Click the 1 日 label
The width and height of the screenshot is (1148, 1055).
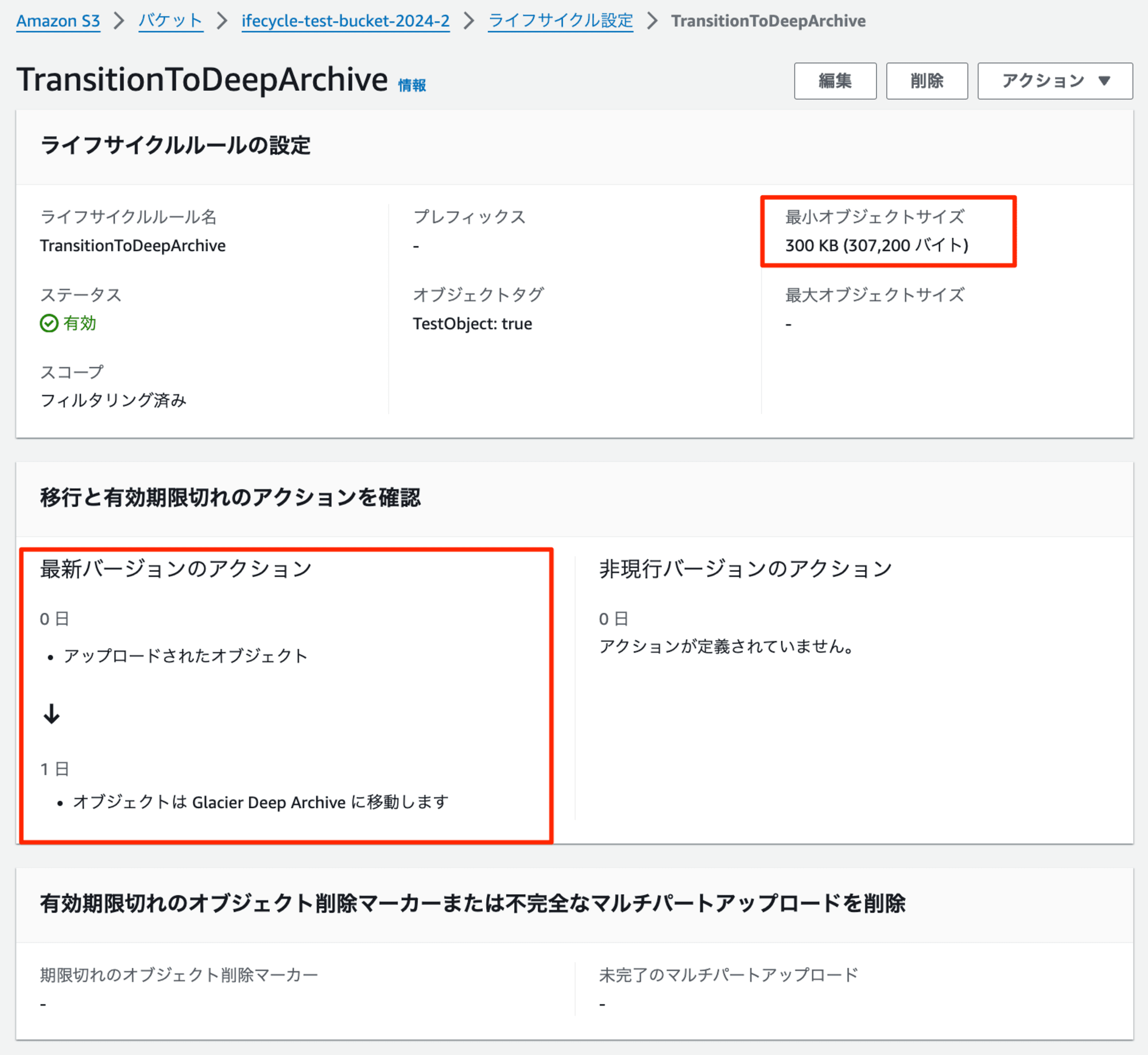[55, 769]
